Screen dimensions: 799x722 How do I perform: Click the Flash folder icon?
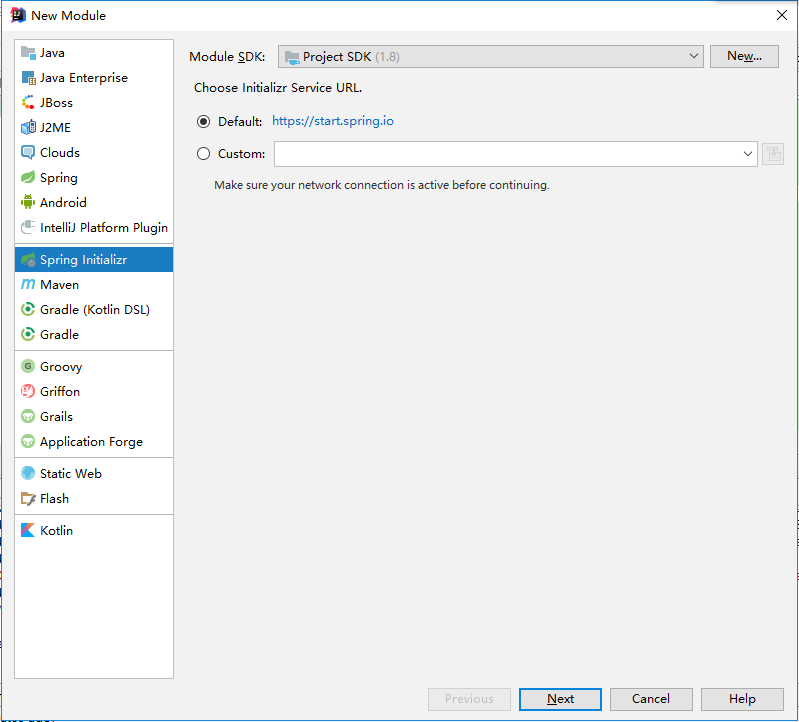tap(28, 498)
